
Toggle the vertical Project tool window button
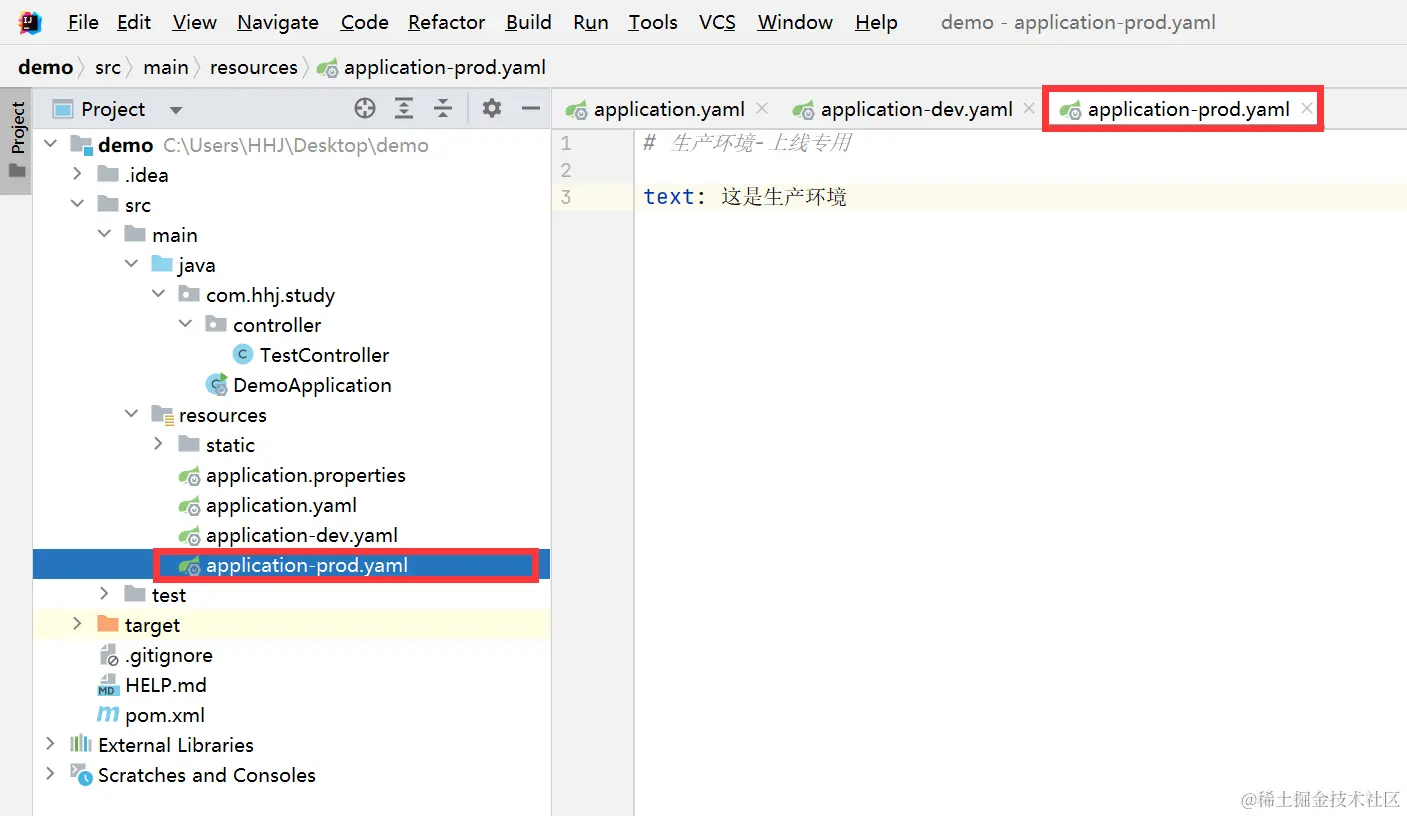17,140
